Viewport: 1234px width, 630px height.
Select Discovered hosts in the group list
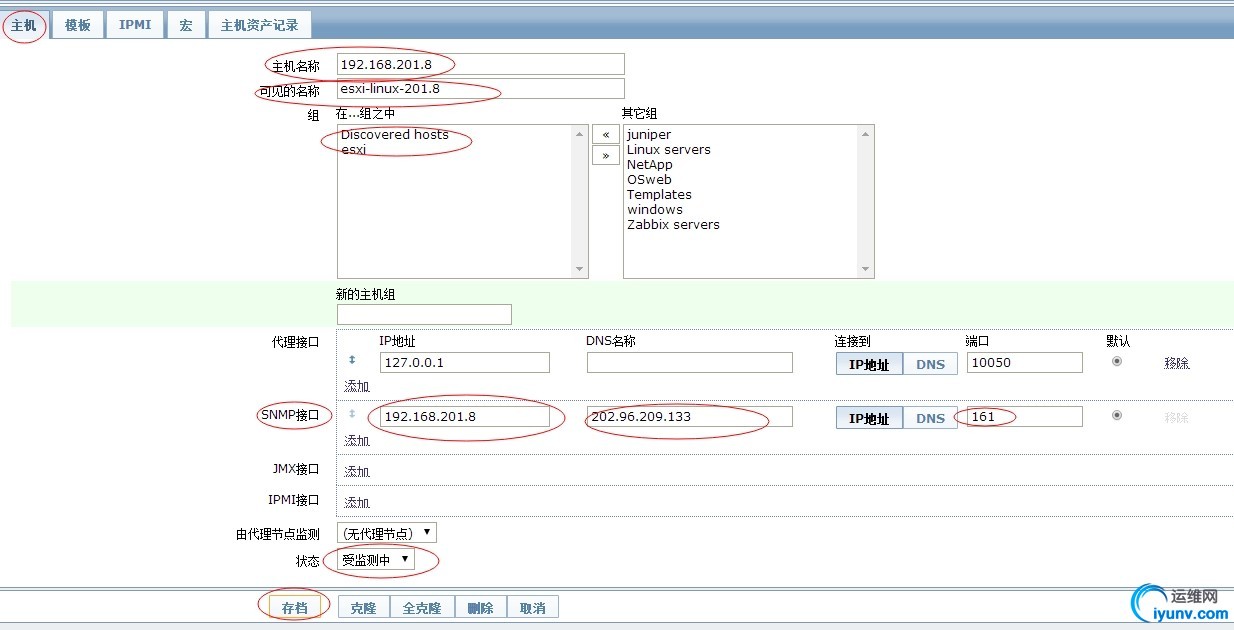point(395,134)
